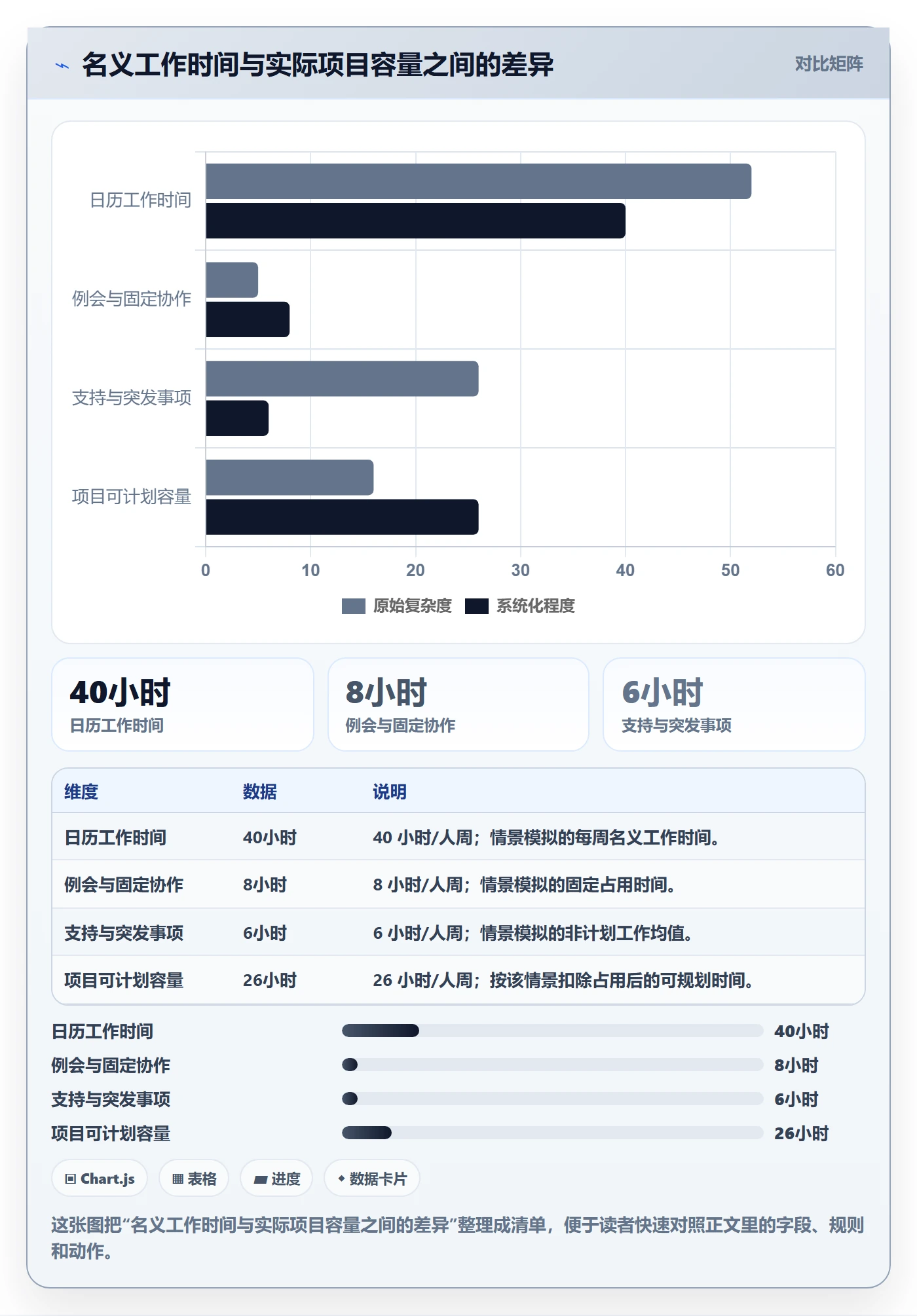Viewport: 917px width, 1316px height.
Task: Click the 日历工作时间 progress bar
Action: point(552,1031)
